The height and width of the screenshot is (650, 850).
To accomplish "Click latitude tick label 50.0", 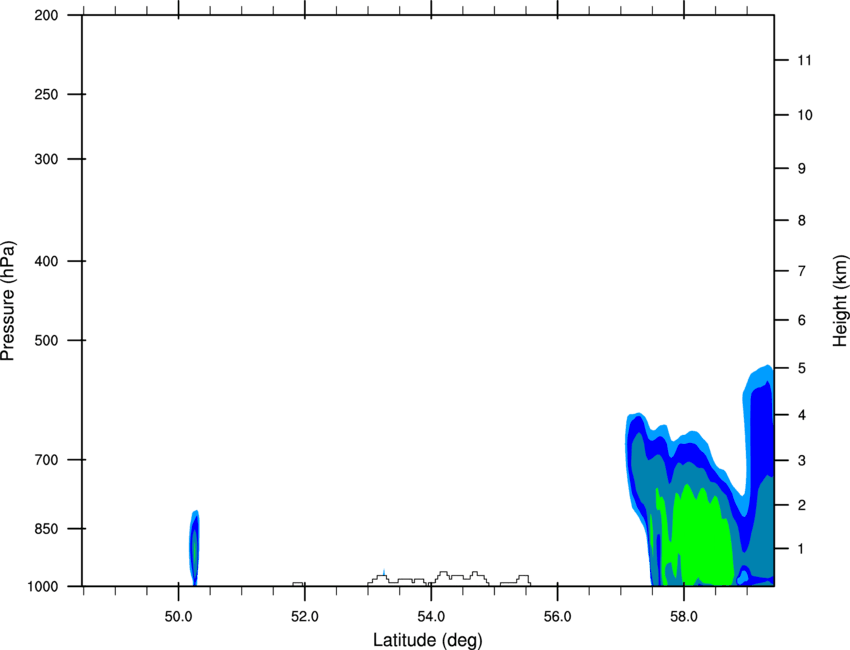I will pos(178,616).
